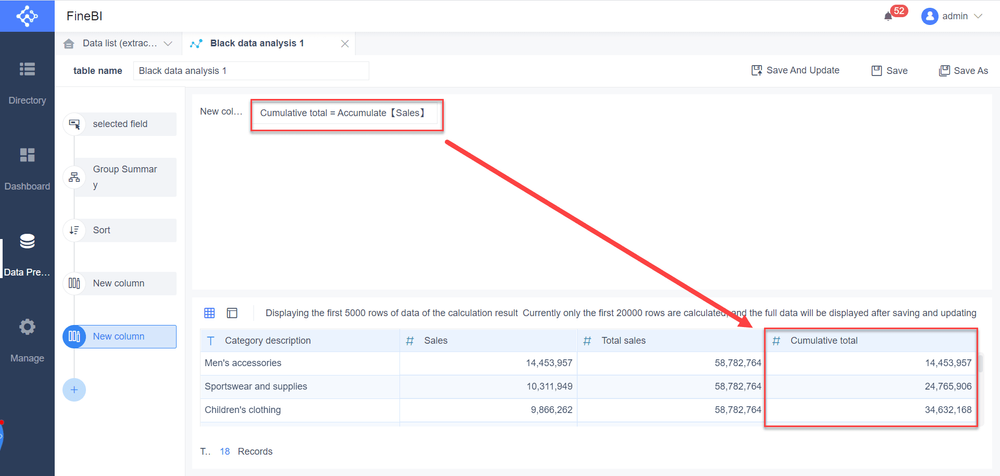This screenshot has height=476, width=1000.
Task: Click the table name input field
Action: point(250,71)
